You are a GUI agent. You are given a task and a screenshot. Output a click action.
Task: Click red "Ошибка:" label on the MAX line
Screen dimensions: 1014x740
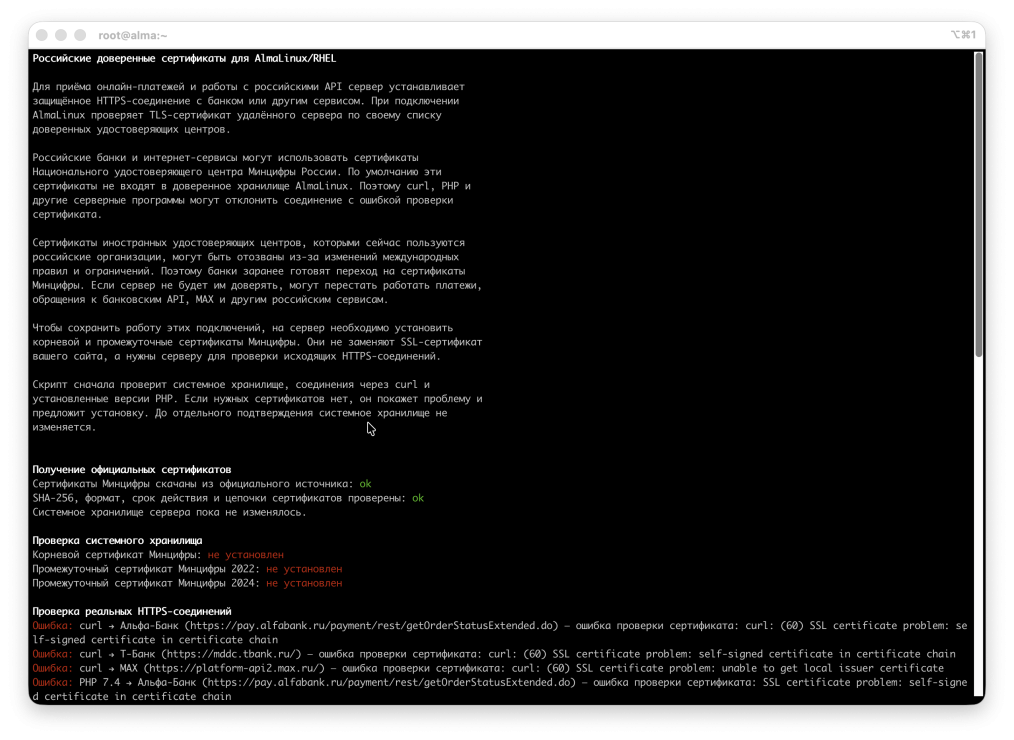pyautogui.click(x=52, y=668)
